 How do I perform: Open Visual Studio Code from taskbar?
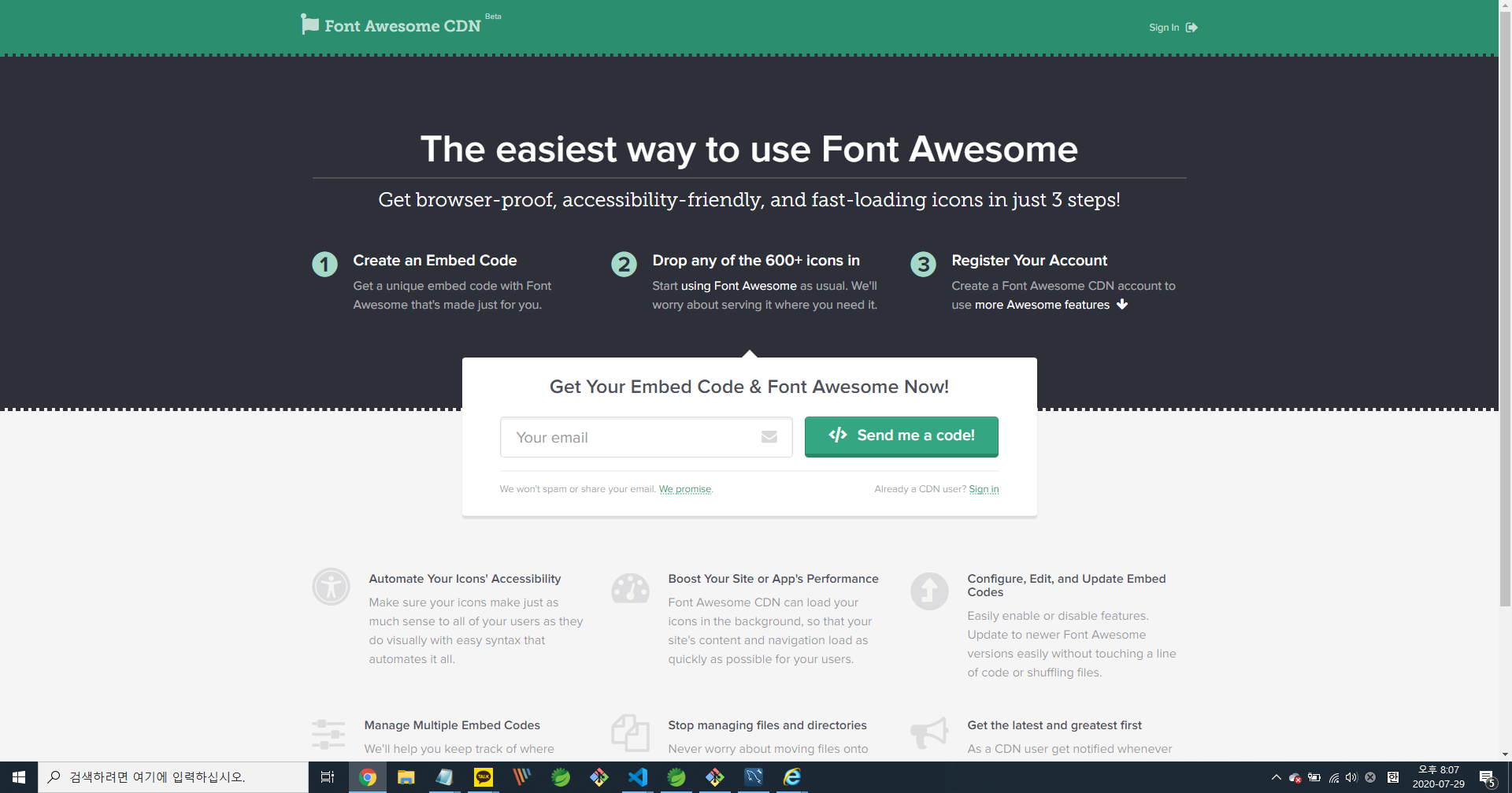click(637, 777)
